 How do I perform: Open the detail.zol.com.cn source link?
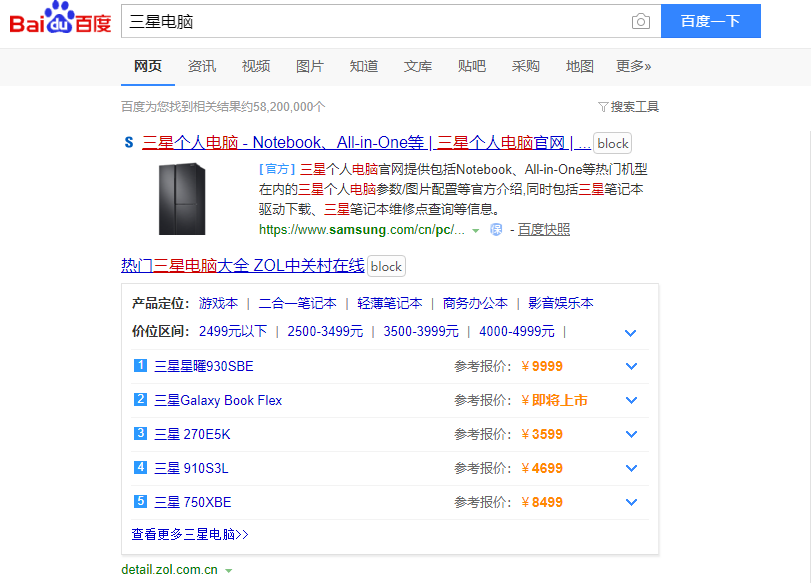click(x=169, y=570)
